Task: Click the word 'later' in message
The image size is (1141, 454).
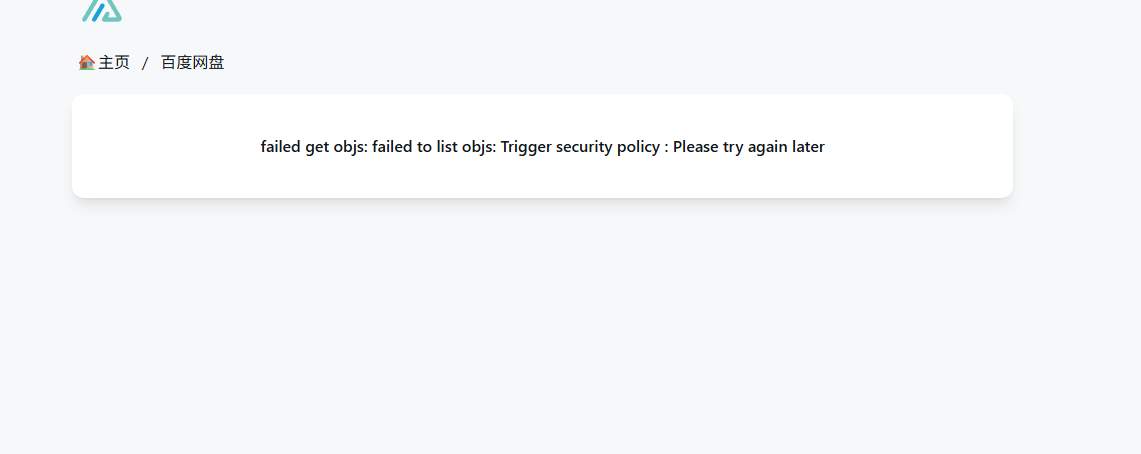Action: pos(808,147)
